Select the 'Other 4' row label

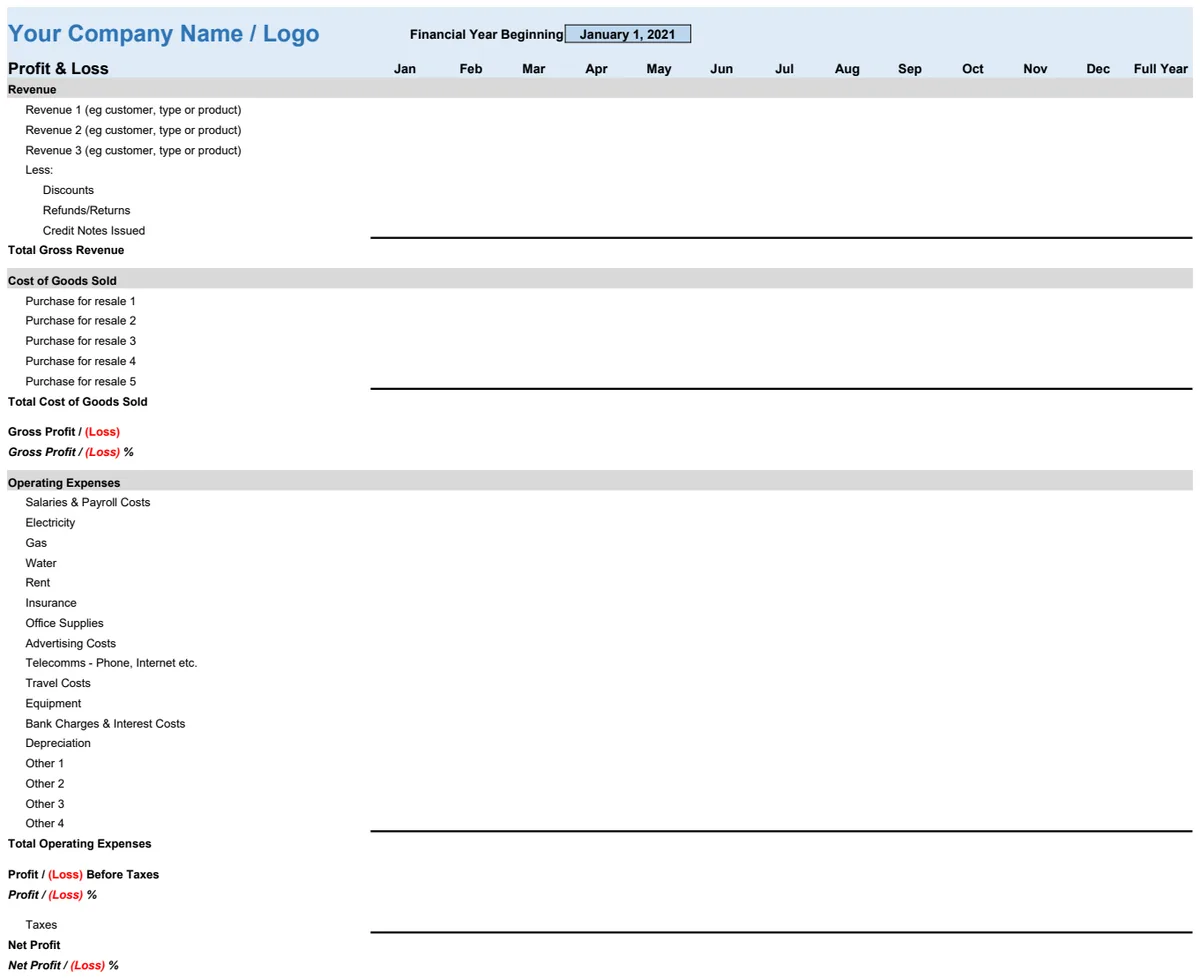coord(45,823)
